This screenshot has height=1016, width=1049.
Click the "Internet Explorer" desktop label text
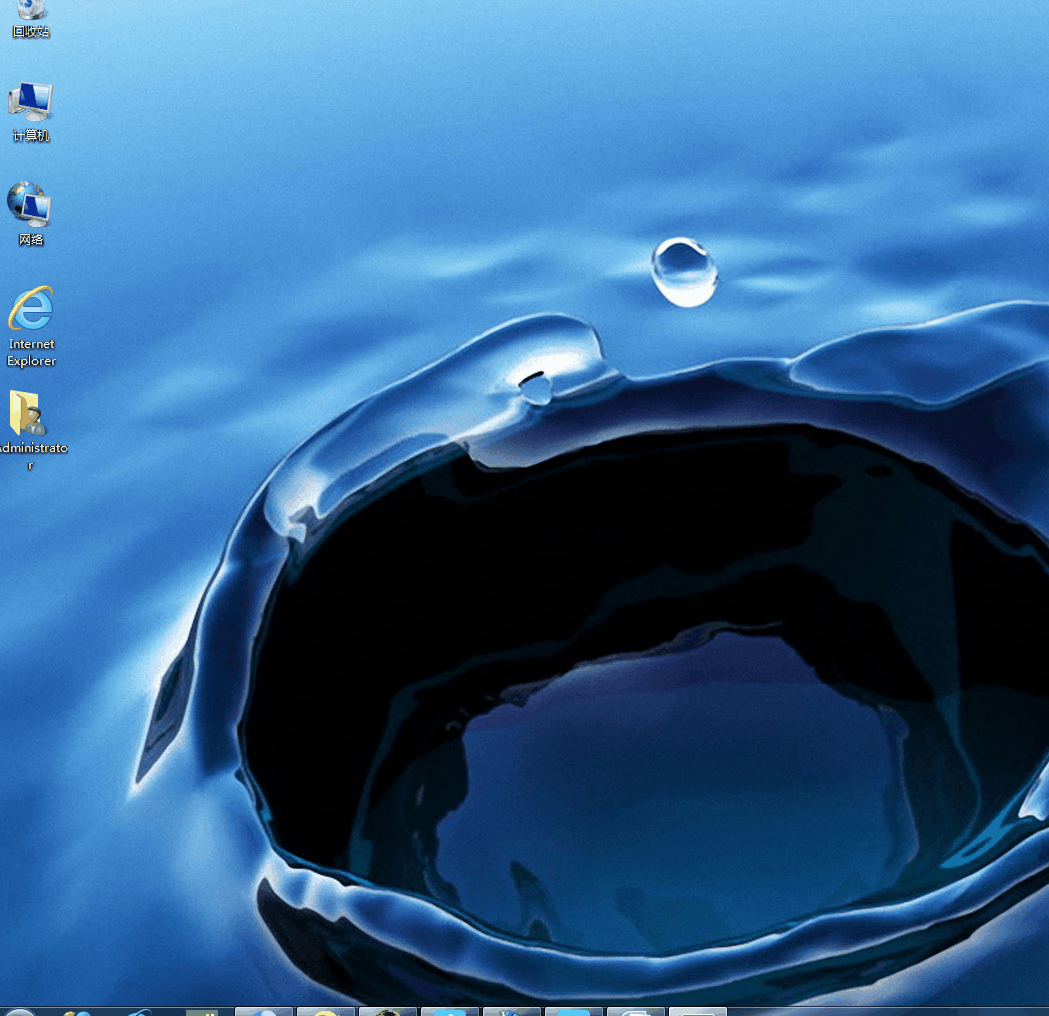(x=31, y=352)
